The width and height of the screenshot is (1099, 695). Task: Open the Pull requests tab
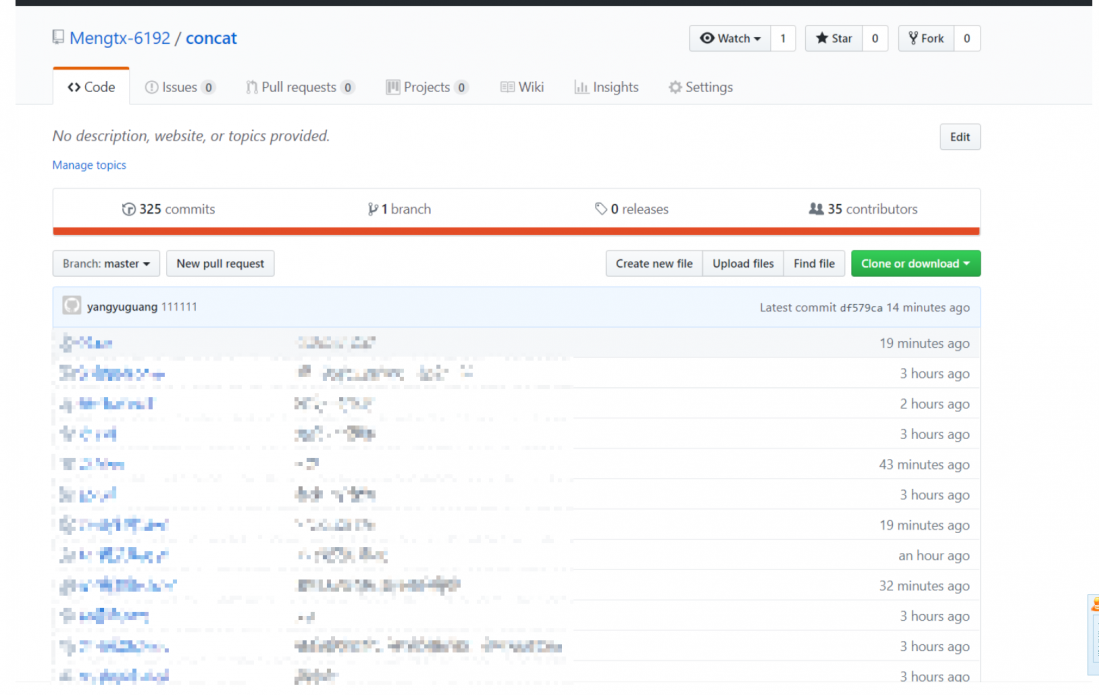[x=300, y=87]
